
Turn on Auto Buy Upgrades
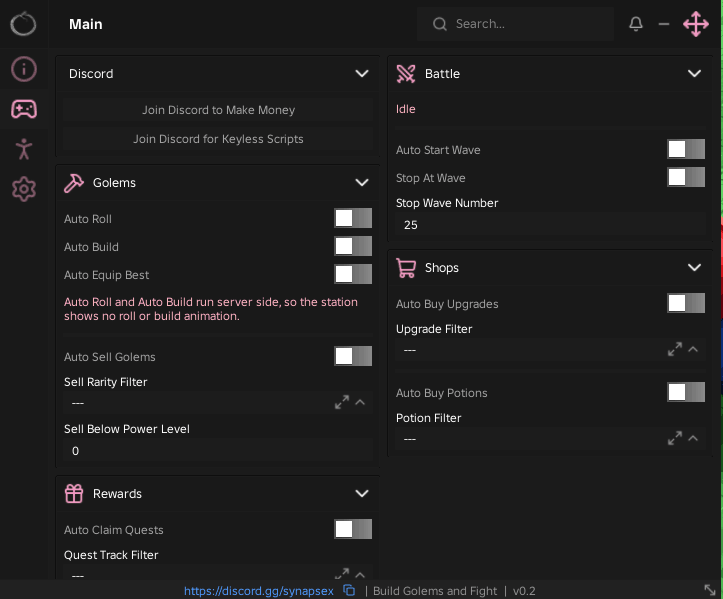coord(686,303)
